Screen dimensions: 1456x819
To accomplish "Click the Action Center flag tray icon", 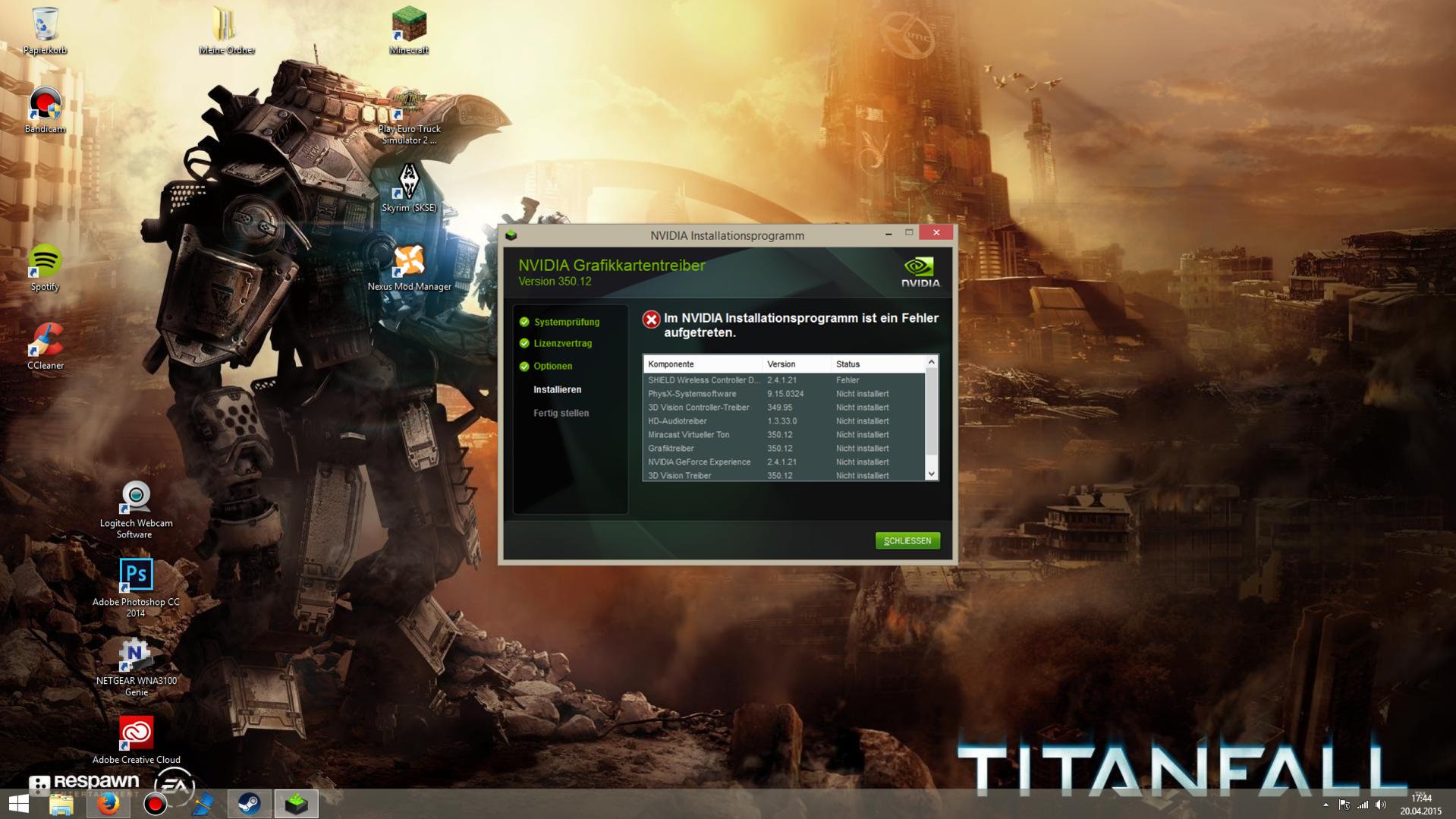I will (1344, 805).
